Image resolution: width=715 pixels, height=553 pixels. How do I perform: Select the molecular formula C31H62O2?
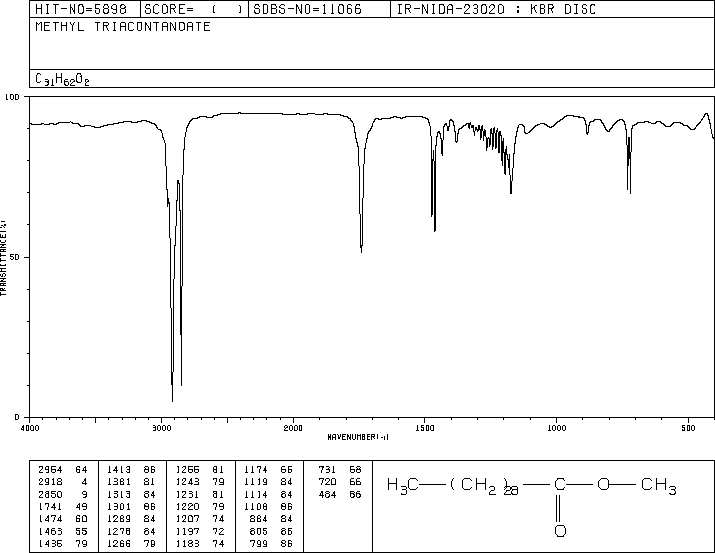(62, 79)
